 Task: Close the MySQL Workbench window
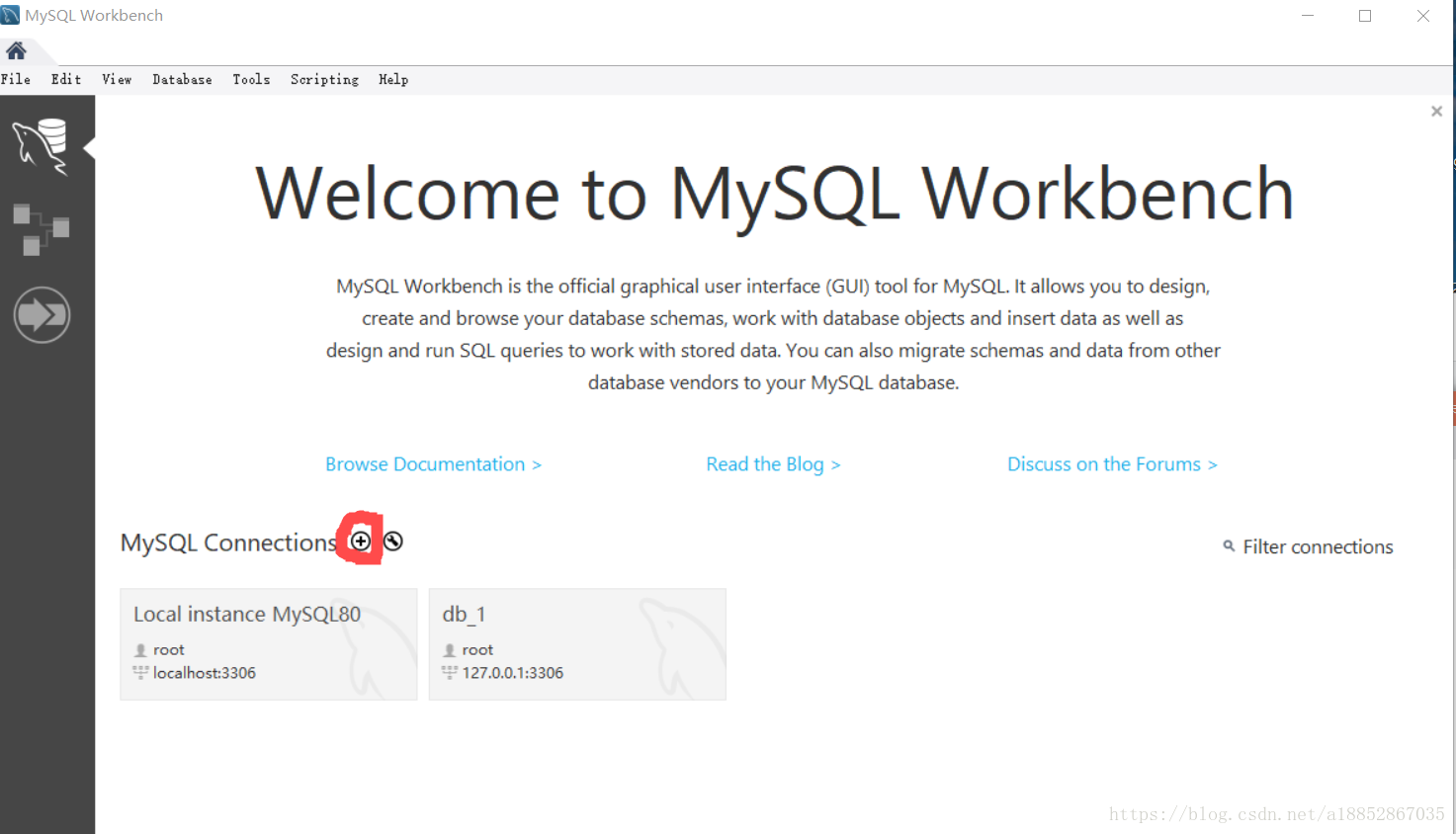point(1423,16)
